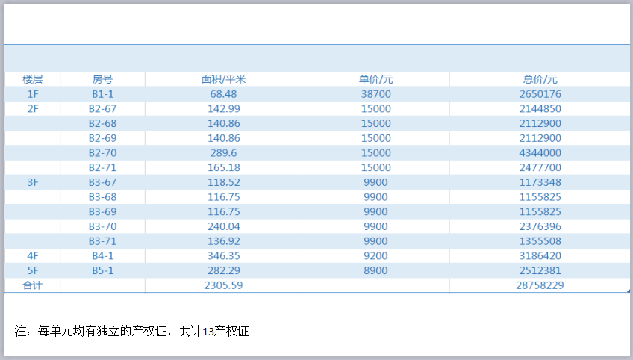Click area value 165.18
The height and width of the screenshot is (360, 633).
[x=224, y=167]
